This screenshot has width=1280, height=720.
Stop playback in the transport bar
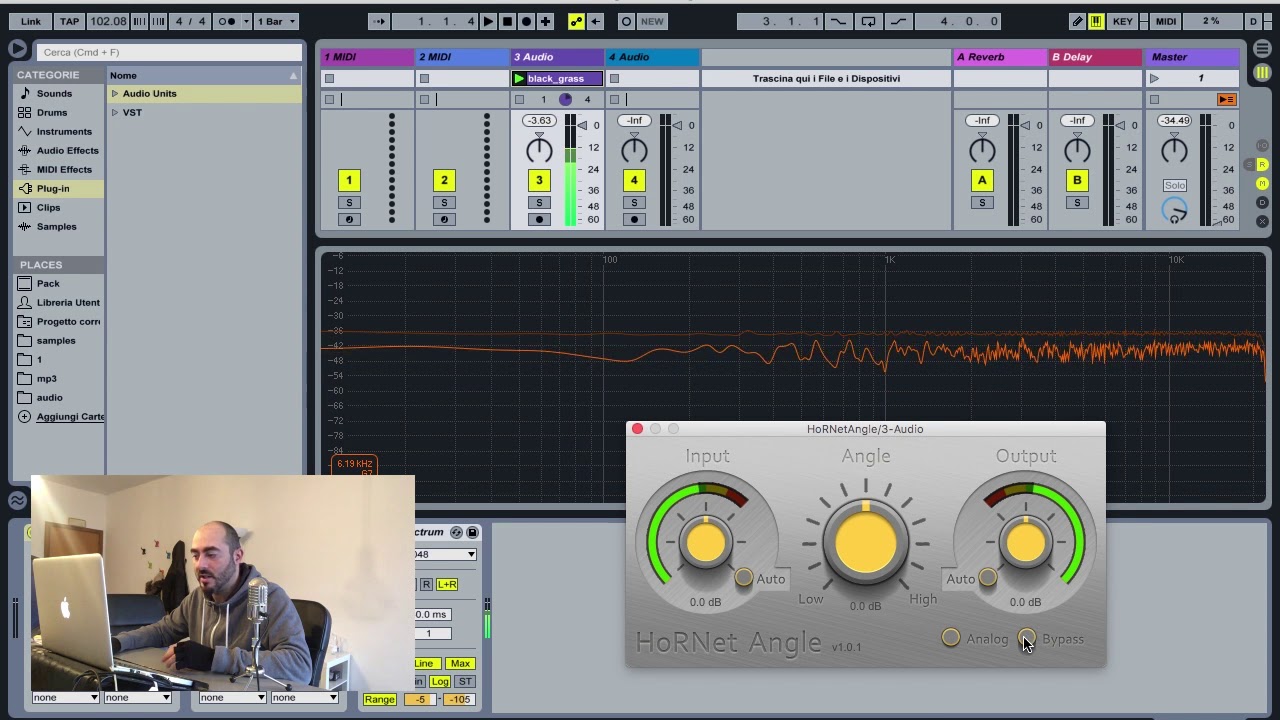(507, 21)
